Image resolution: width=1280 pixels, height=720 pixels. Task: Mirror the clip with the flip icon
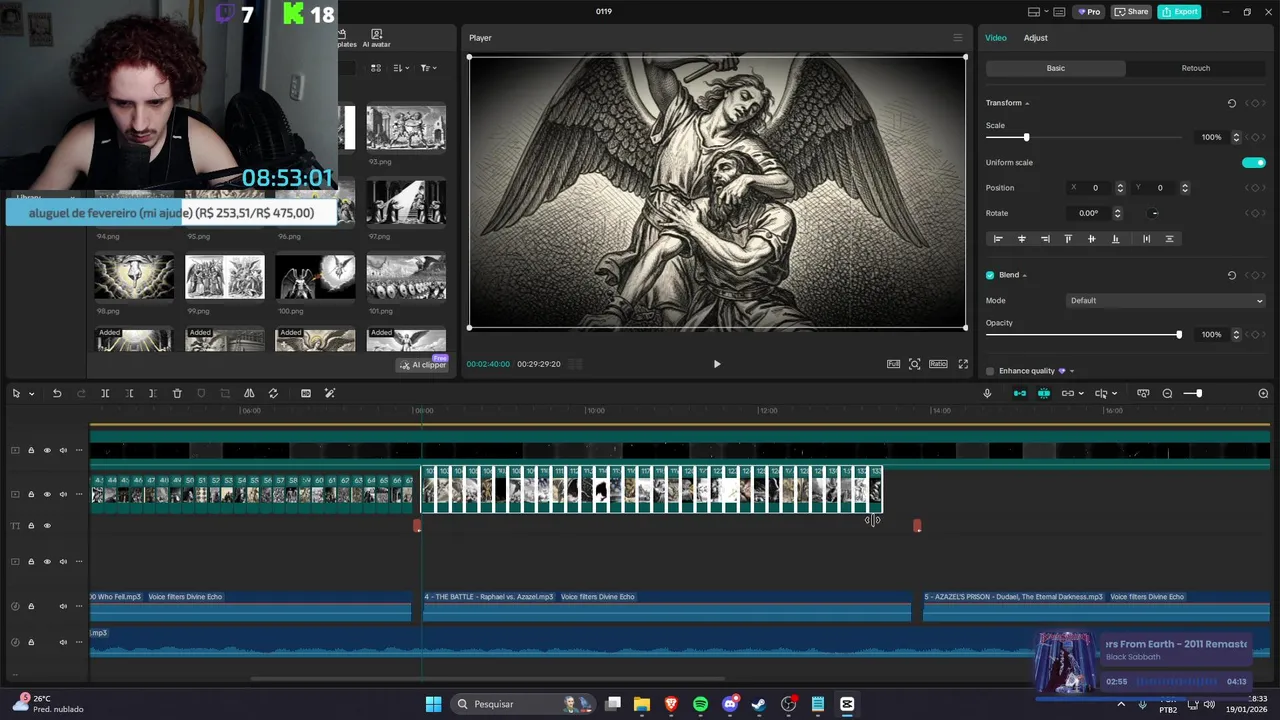pos(249,393)
